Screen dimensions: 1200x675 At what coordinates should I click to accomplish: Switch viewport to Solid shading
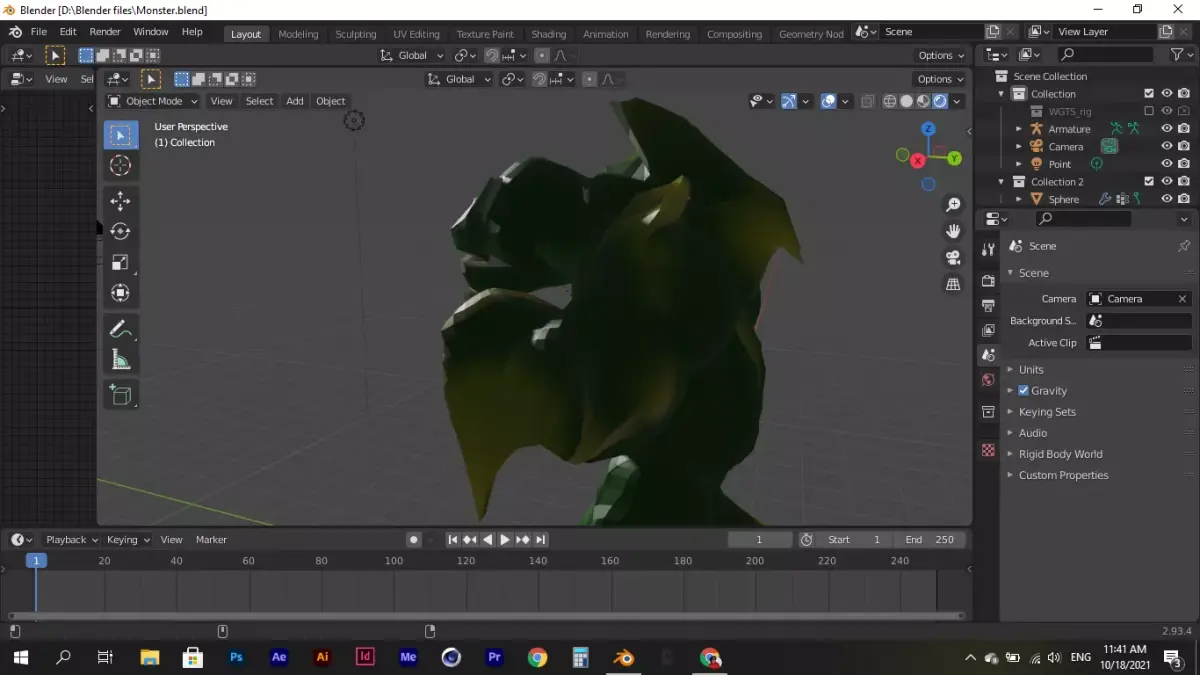coord(907,101)
